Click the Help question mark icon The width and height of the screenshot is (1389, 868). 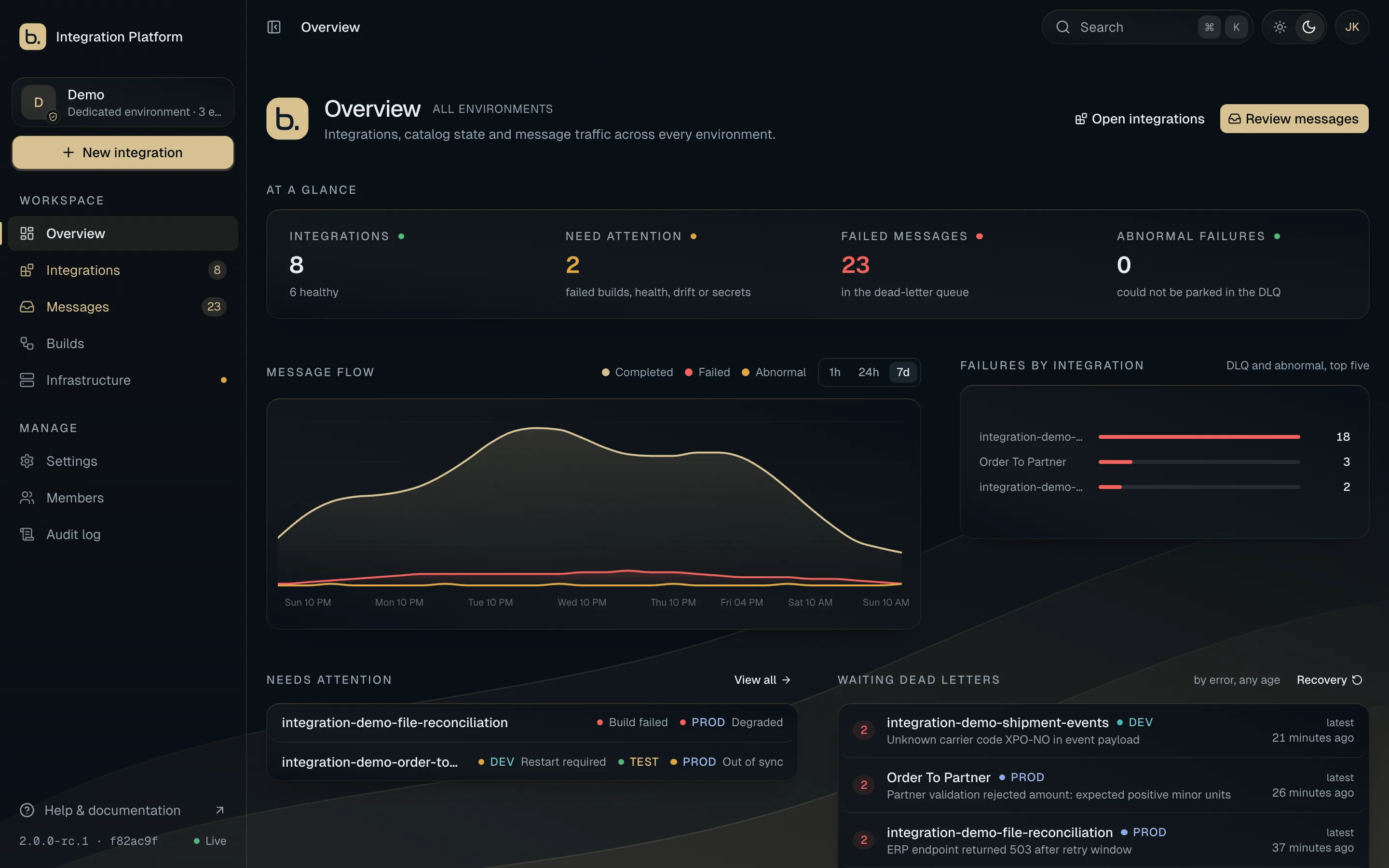tap(27, 810)
